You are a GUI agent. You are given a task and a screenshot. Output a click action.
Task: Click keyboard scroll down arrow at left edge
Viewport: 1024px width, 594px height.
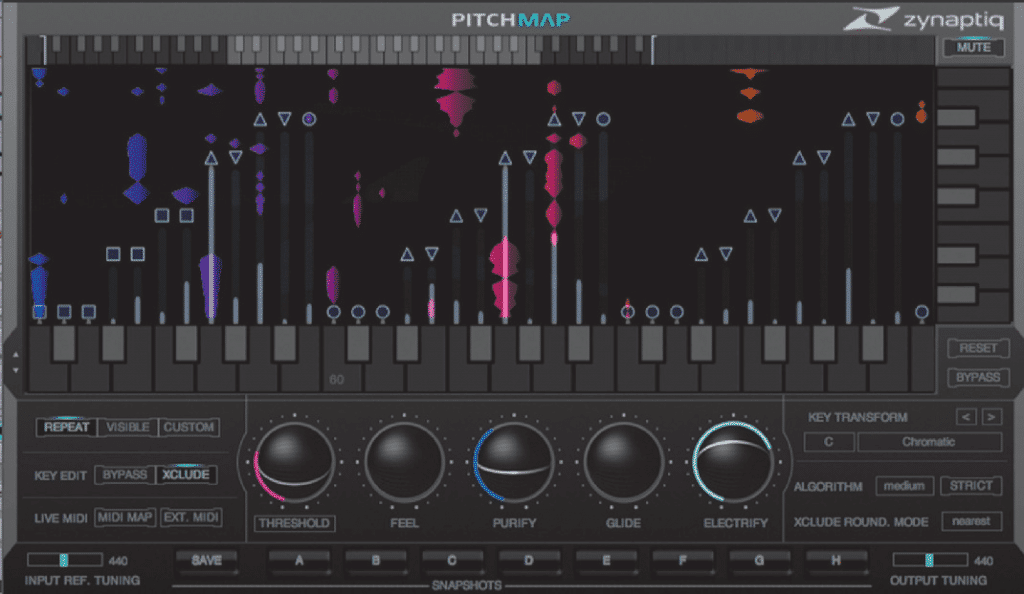coord(16,370)
